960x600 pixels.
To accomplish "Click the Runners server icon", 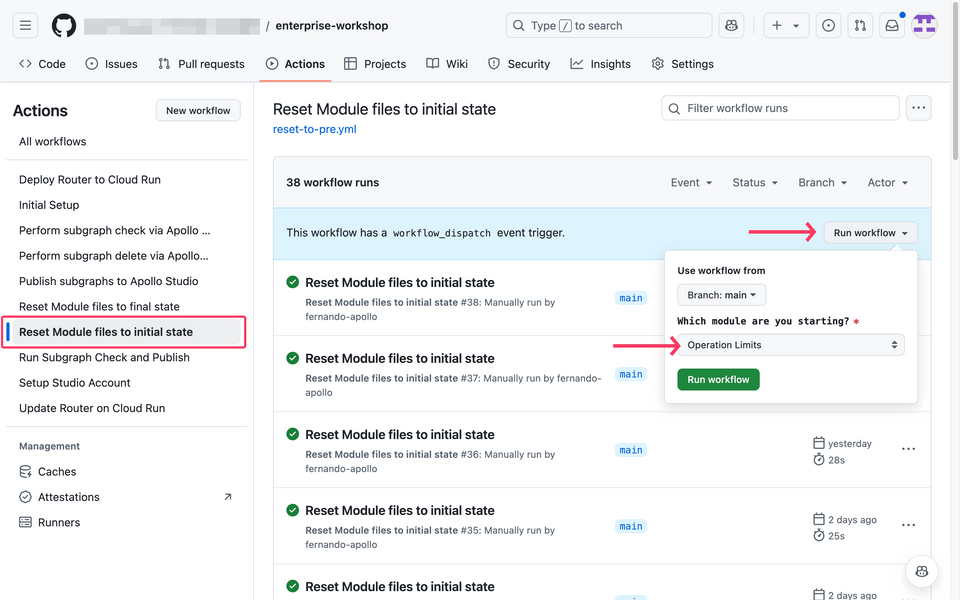I will click(25, 522).
